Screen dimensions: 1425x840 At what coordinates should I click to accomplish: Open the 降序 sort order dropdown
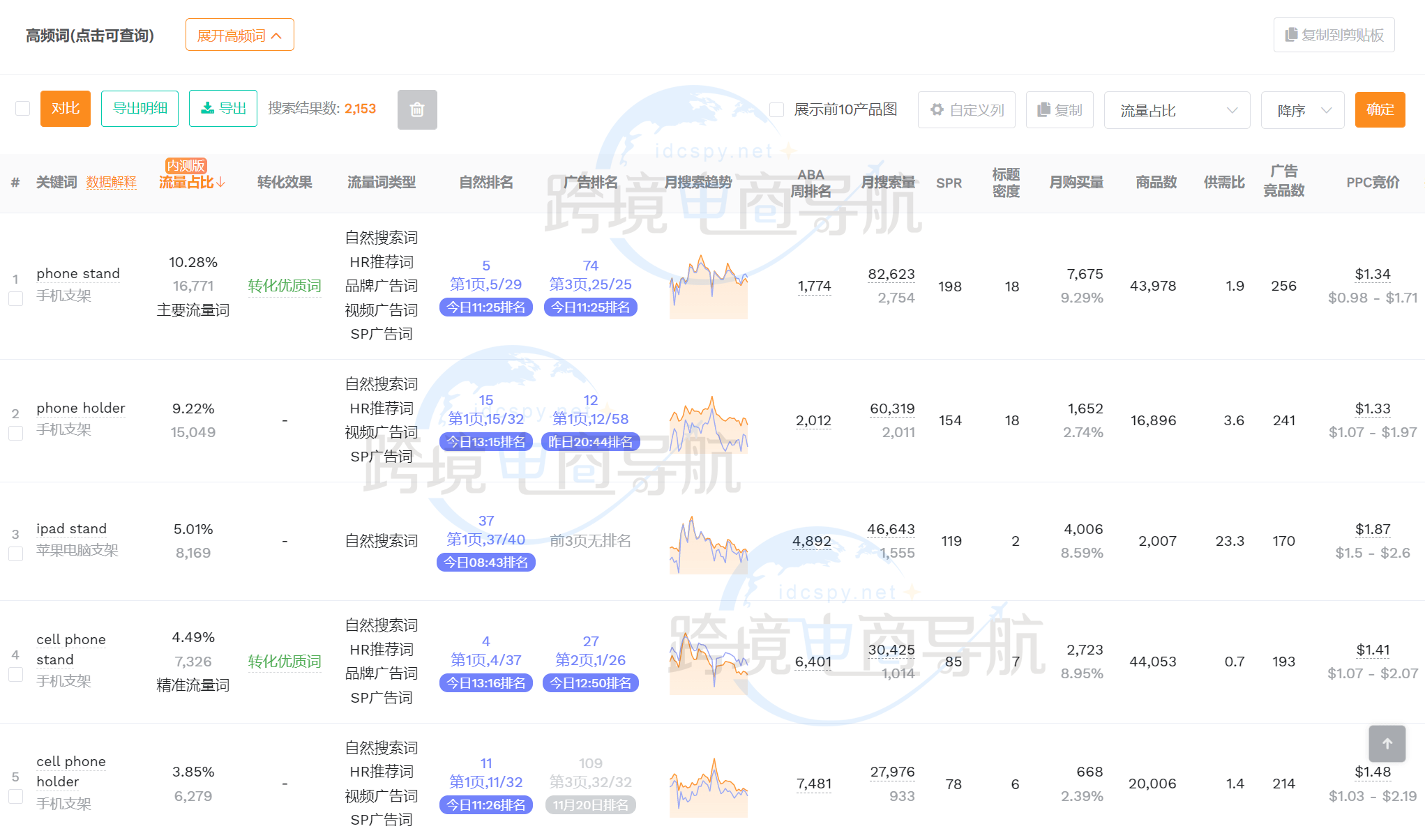coord(1302,109)
